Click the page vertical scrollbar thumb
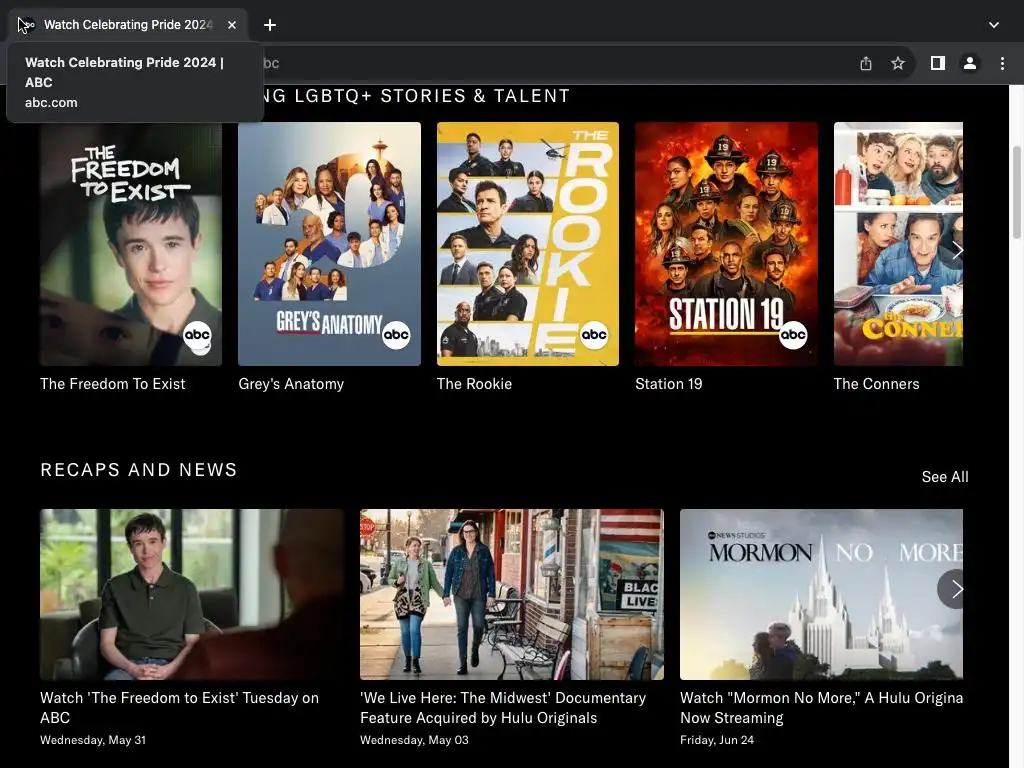1024x768 pixels. click(1017, 193)
